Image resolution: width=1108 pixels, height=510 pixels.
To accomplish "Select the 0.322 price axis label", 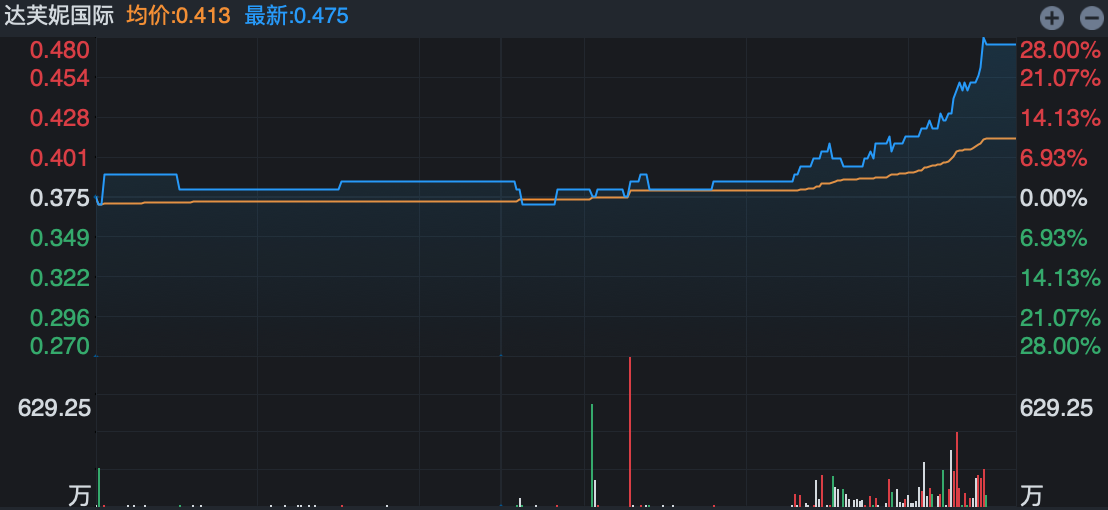I will tap(60, 278).
